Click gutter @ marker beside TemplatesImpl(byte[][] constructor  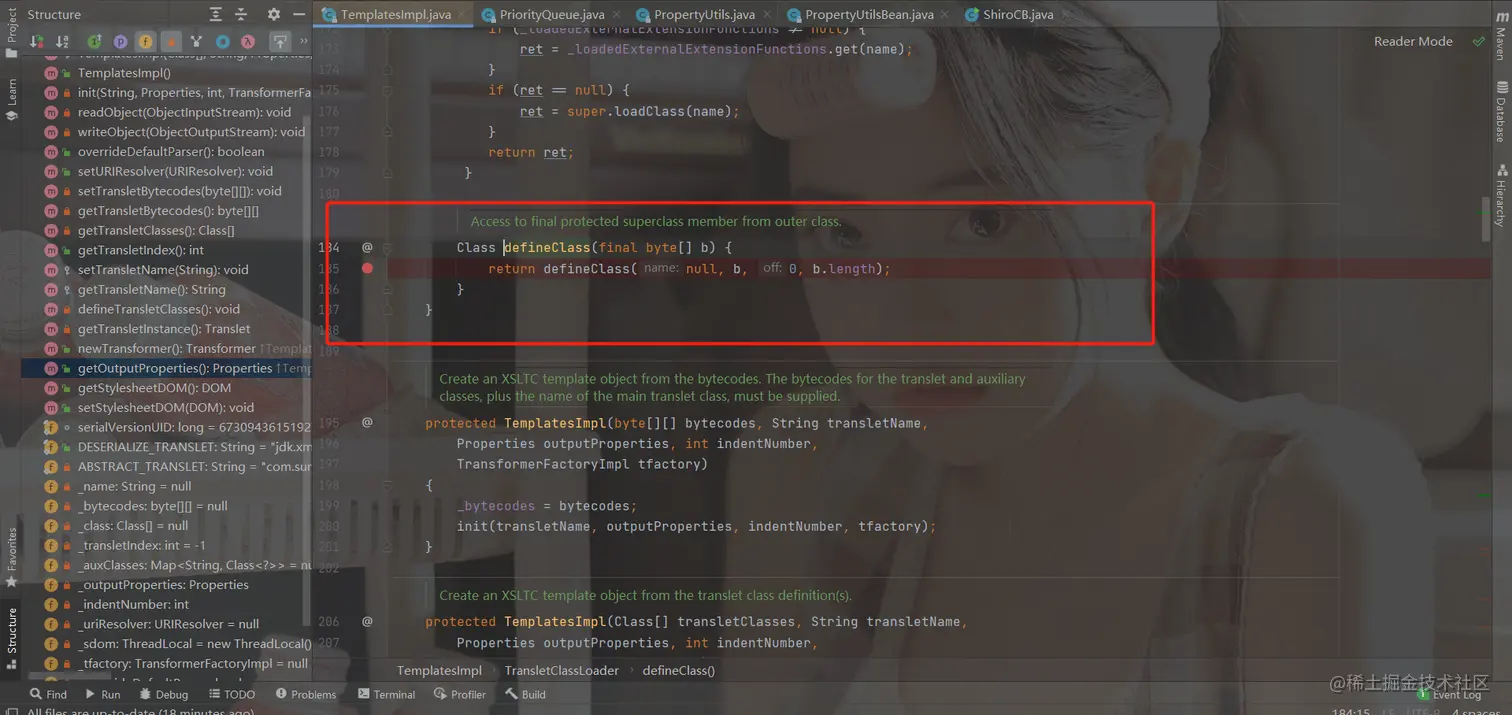coord(367,422)
